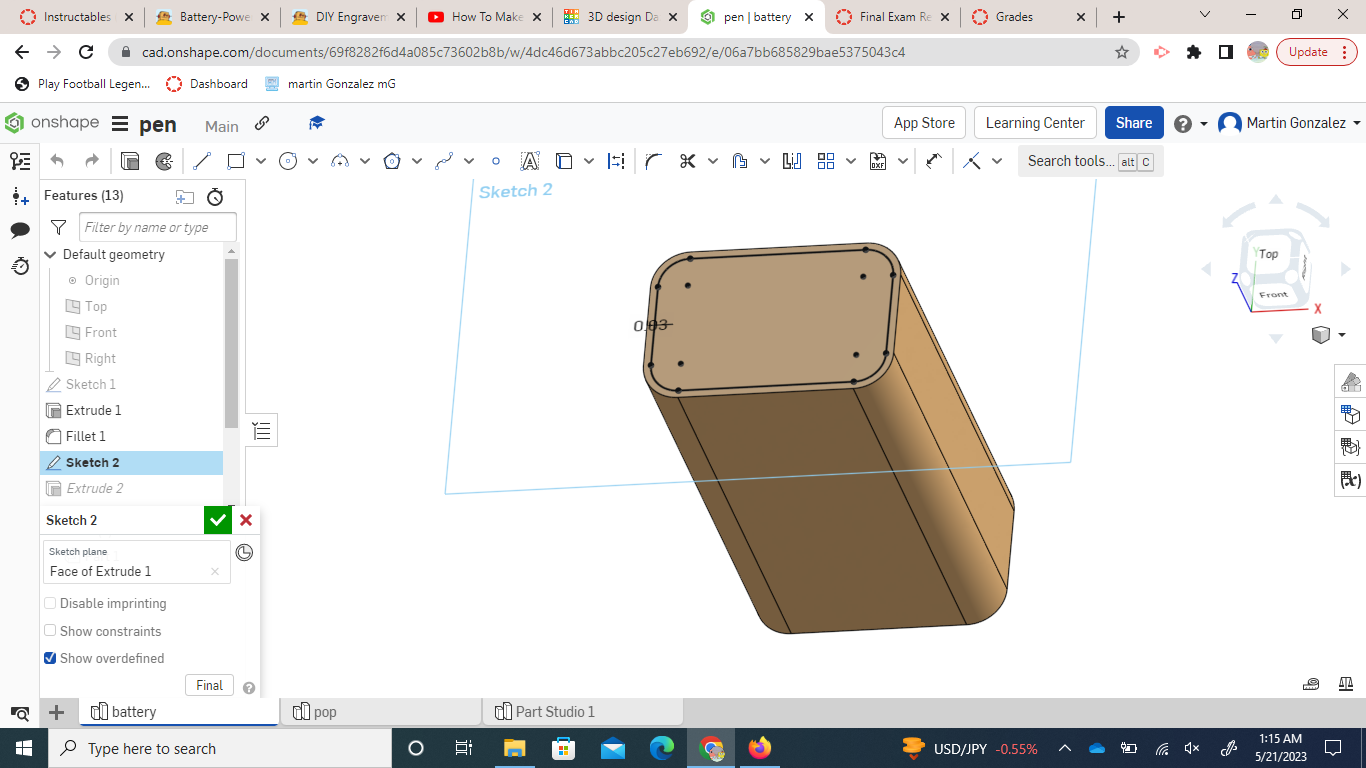The height and width of the screenshot is (768, 1366).
Task: Disable the Show overdefined checkbox
Action: point(50,658)
